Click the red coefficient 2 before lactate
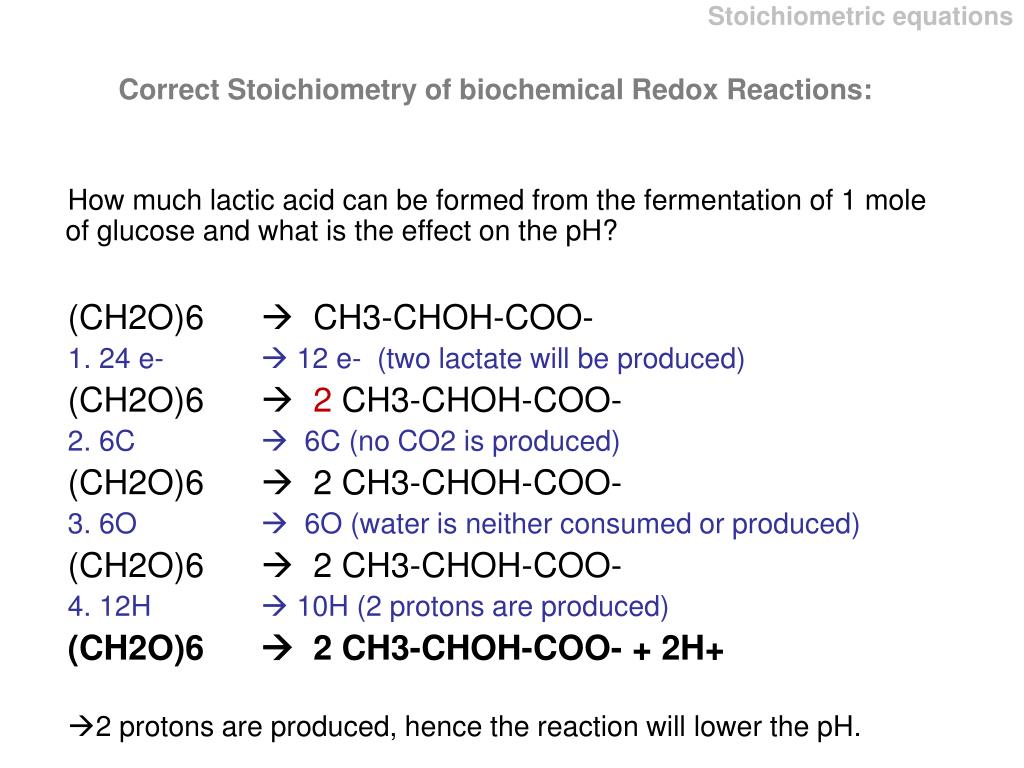 coord(322,400)
